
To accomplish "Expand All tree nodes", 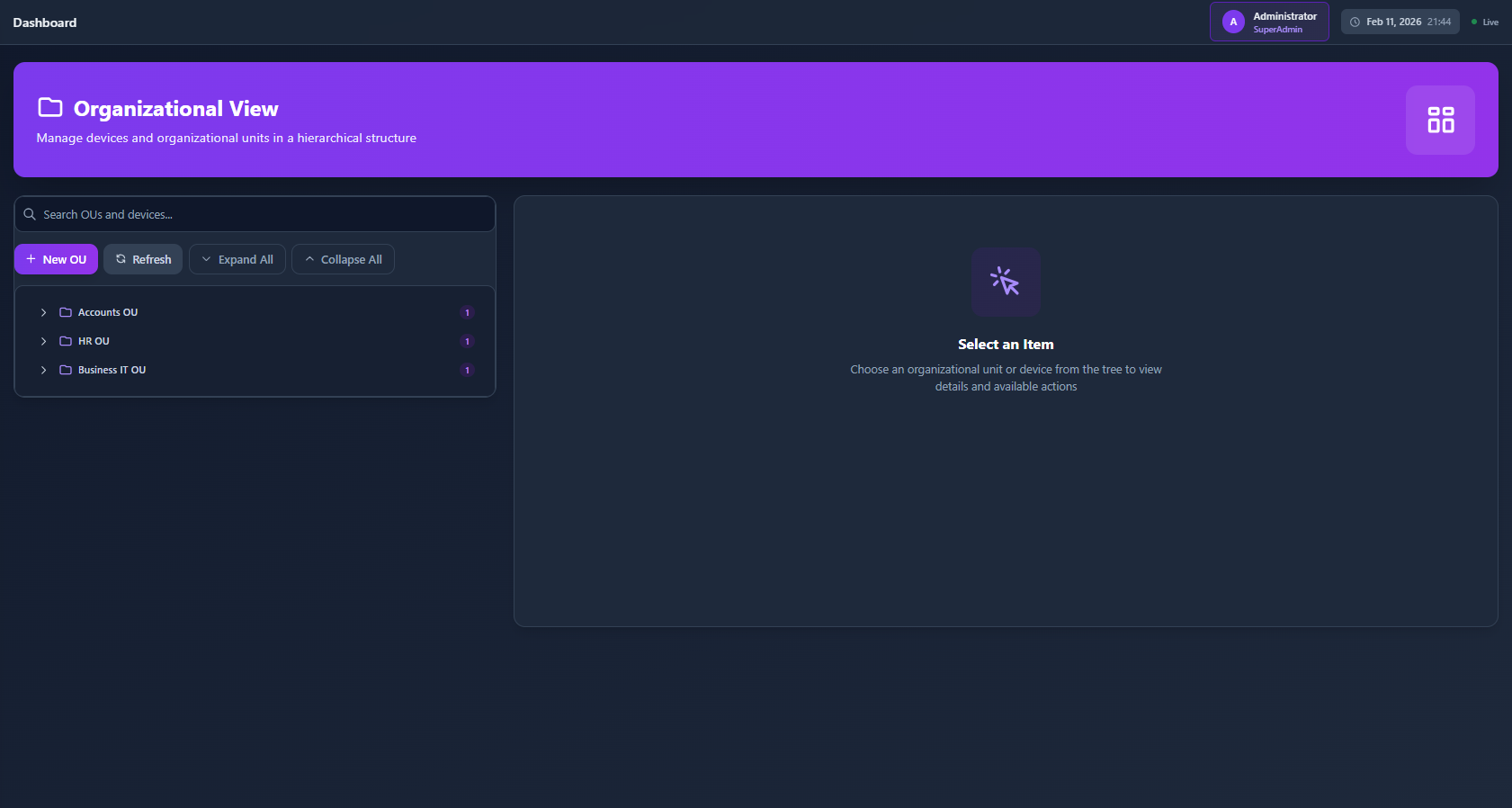I will (237, 259).
